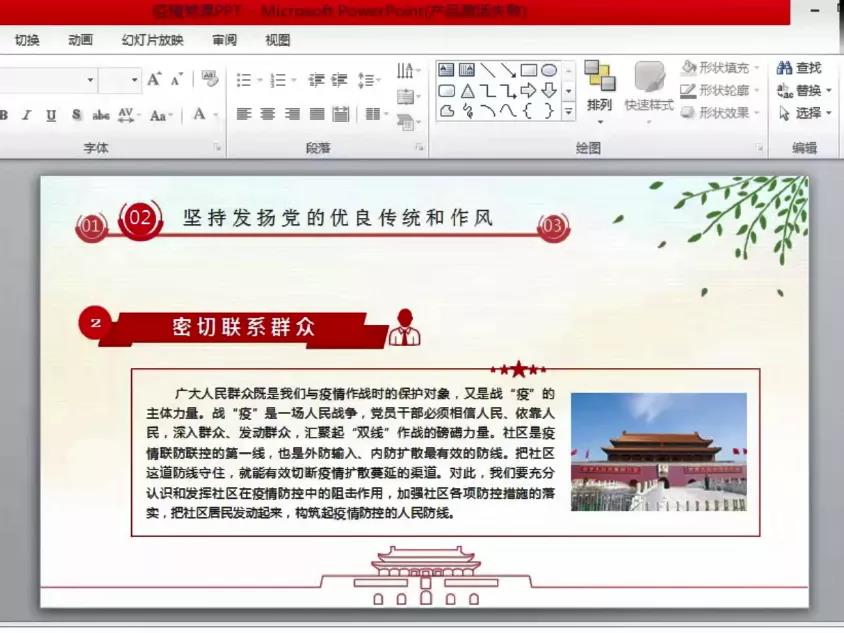Click the increase font size icon

[154, 80]
